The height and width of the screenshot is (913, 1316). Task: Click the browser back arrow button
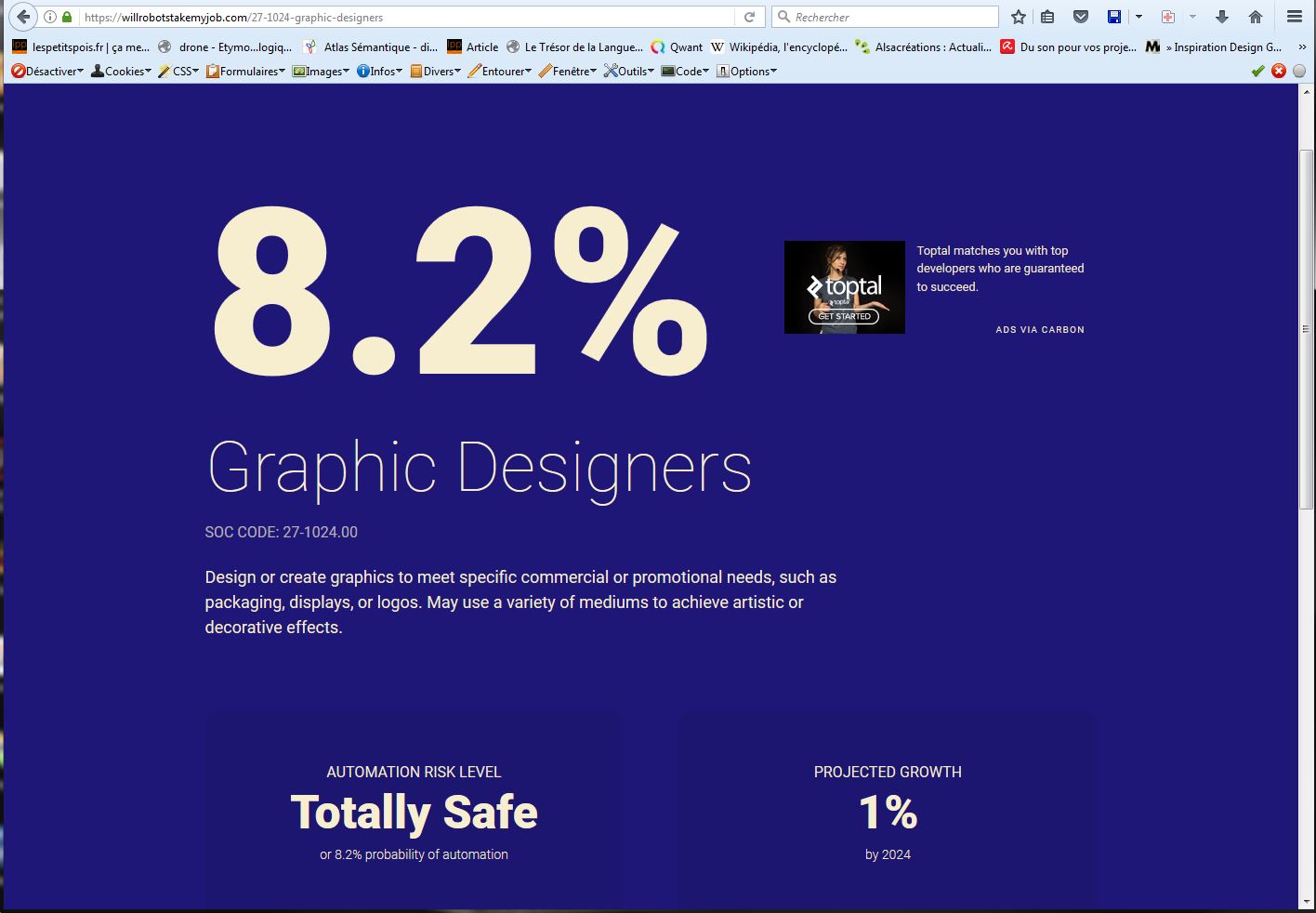click(x=23, y=17)
